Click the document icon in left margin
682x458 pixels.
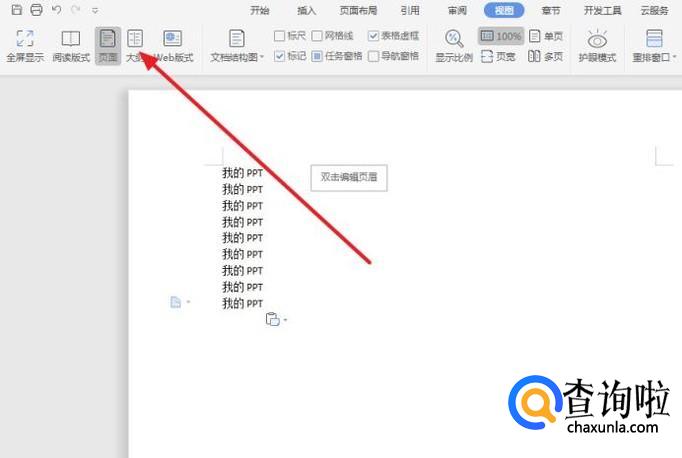[x=175, y=302]
